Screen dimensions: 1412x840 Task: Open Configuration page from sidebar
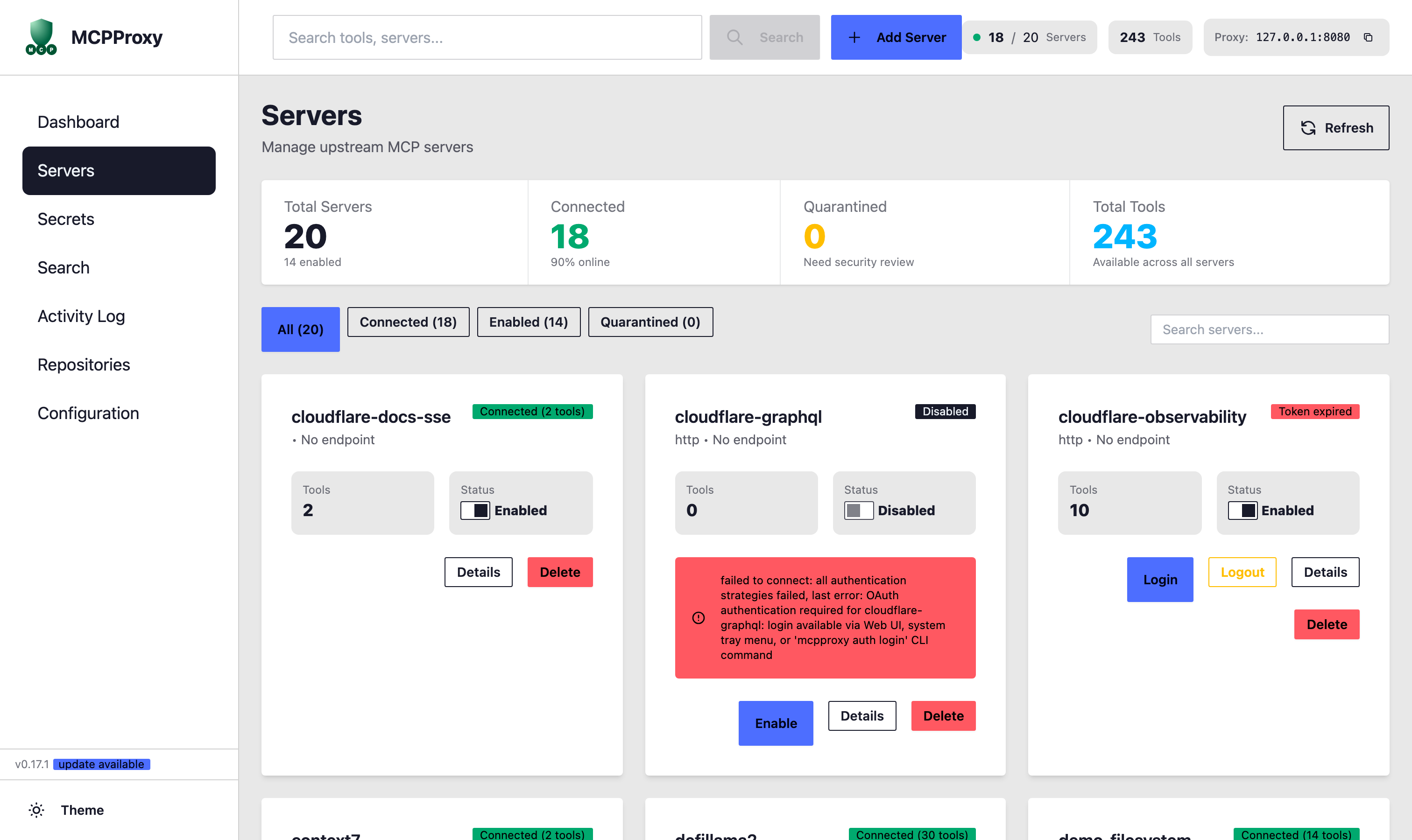coord(88,413)
